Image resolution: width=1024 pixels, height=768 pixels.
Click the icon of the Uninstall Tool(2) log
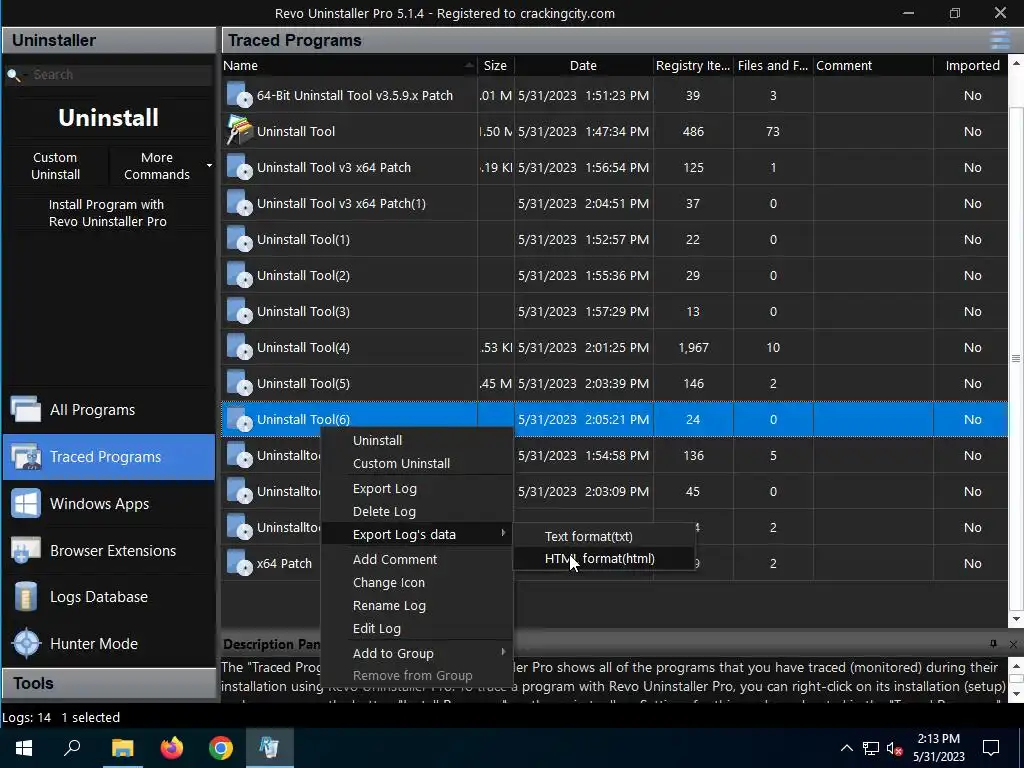tap(239, 275)
